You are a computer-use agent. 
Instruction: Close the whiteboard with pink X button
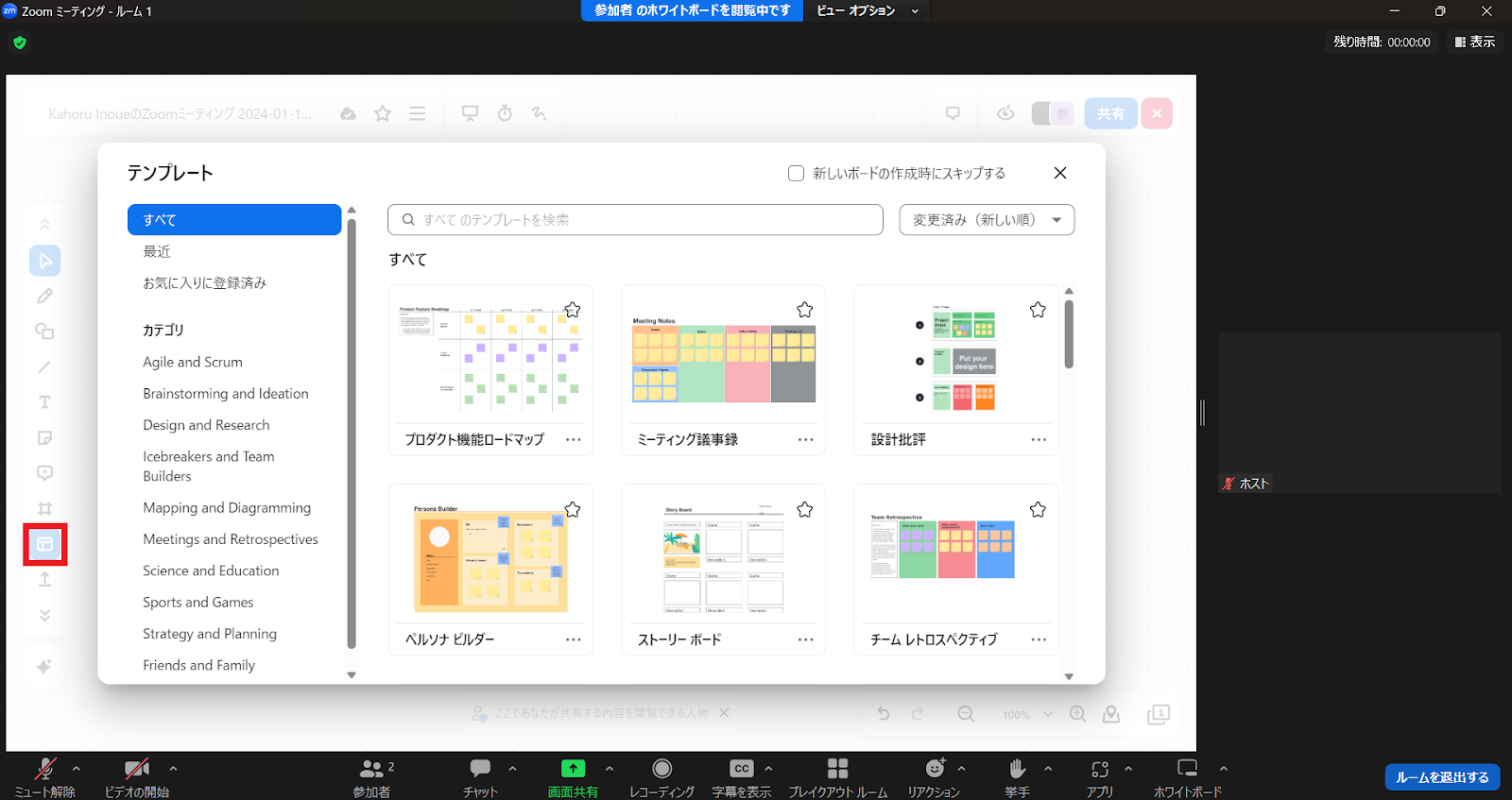pos(1157,113)
